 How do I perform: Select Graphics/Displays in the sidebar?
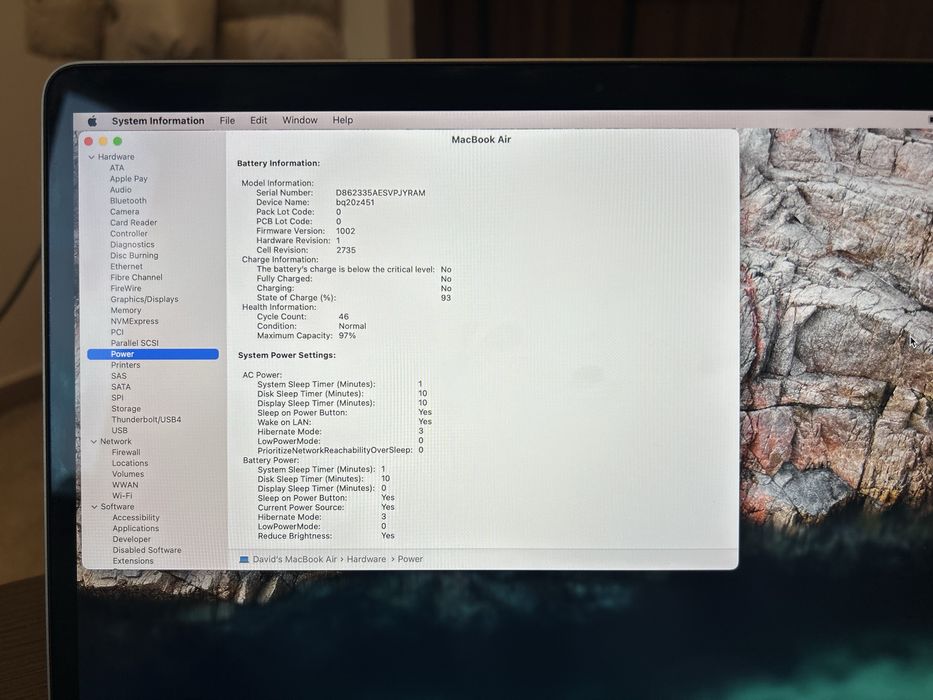[144, 299]
